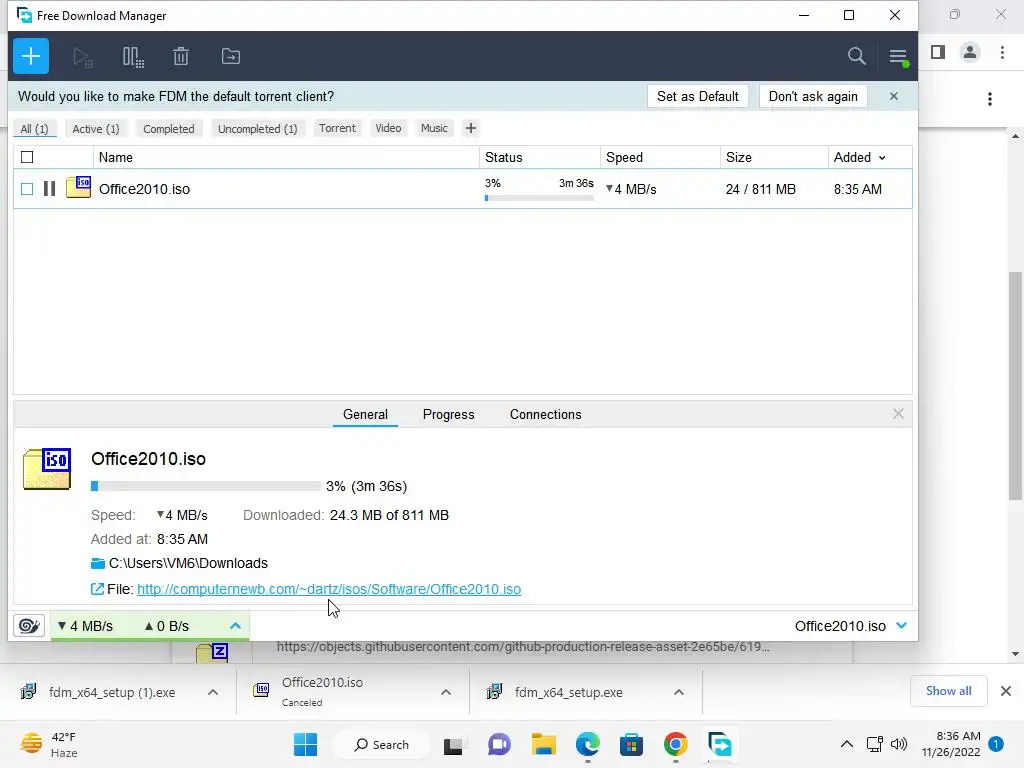
Task: Open the Chat app from the taskbar
Action: coord(499,744)
